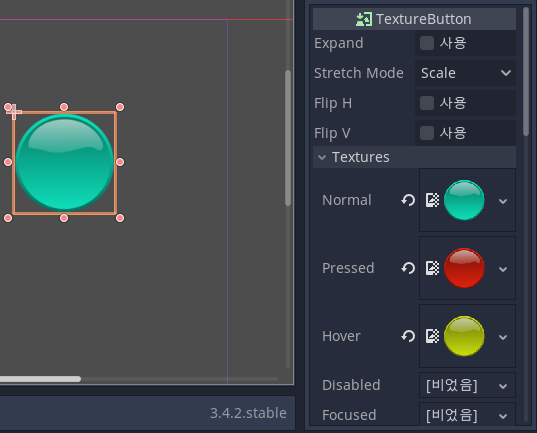
Task: Click the Disabled property label
Action: coord(351,385)
